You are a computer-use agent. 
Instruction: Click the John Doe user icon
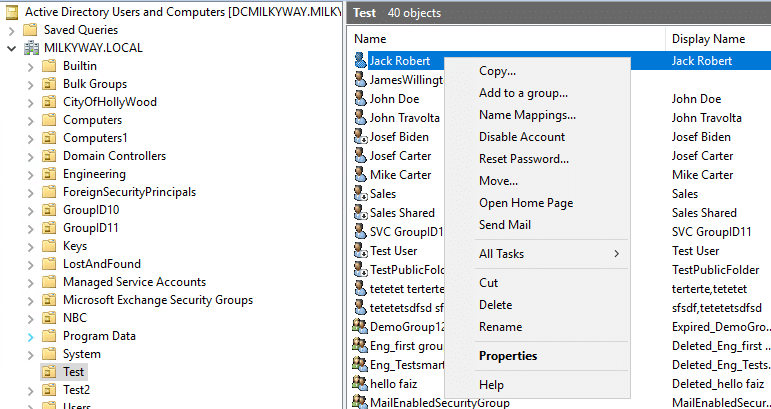click(x=360, y=98)
